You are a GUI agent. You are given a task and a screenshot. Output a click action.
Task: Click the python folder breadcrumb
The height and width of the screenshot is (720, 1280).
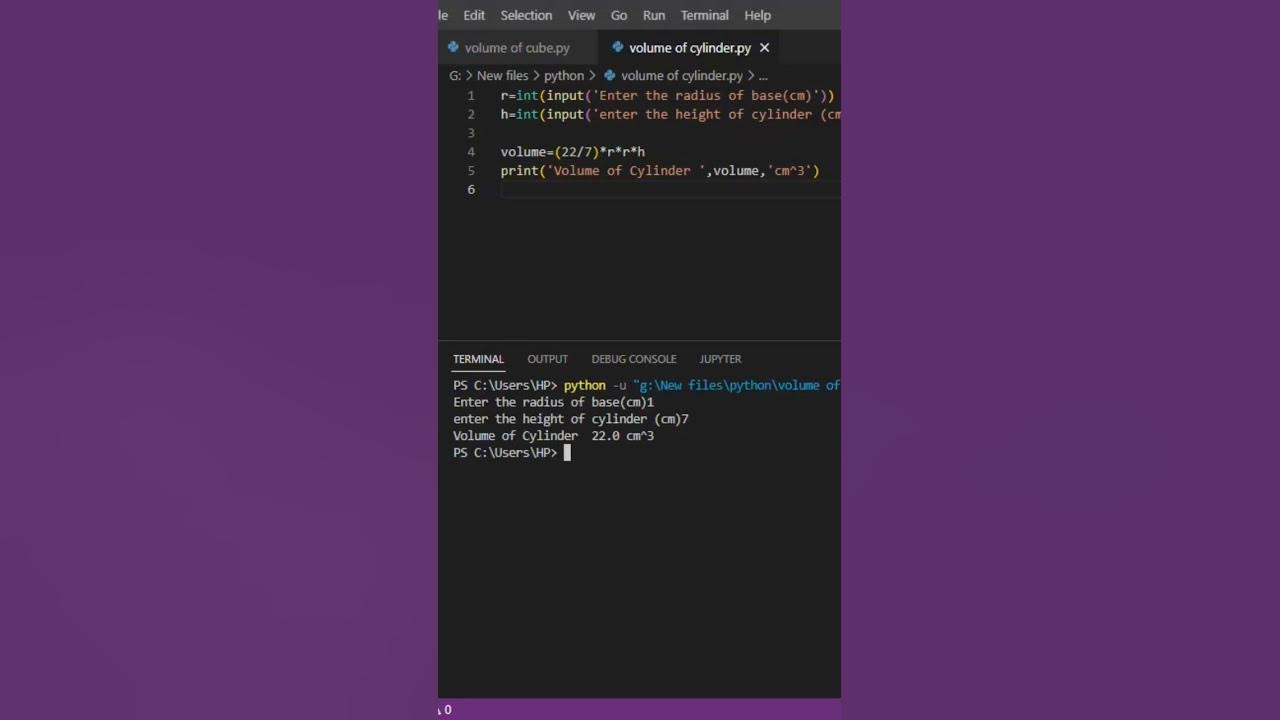564,76
